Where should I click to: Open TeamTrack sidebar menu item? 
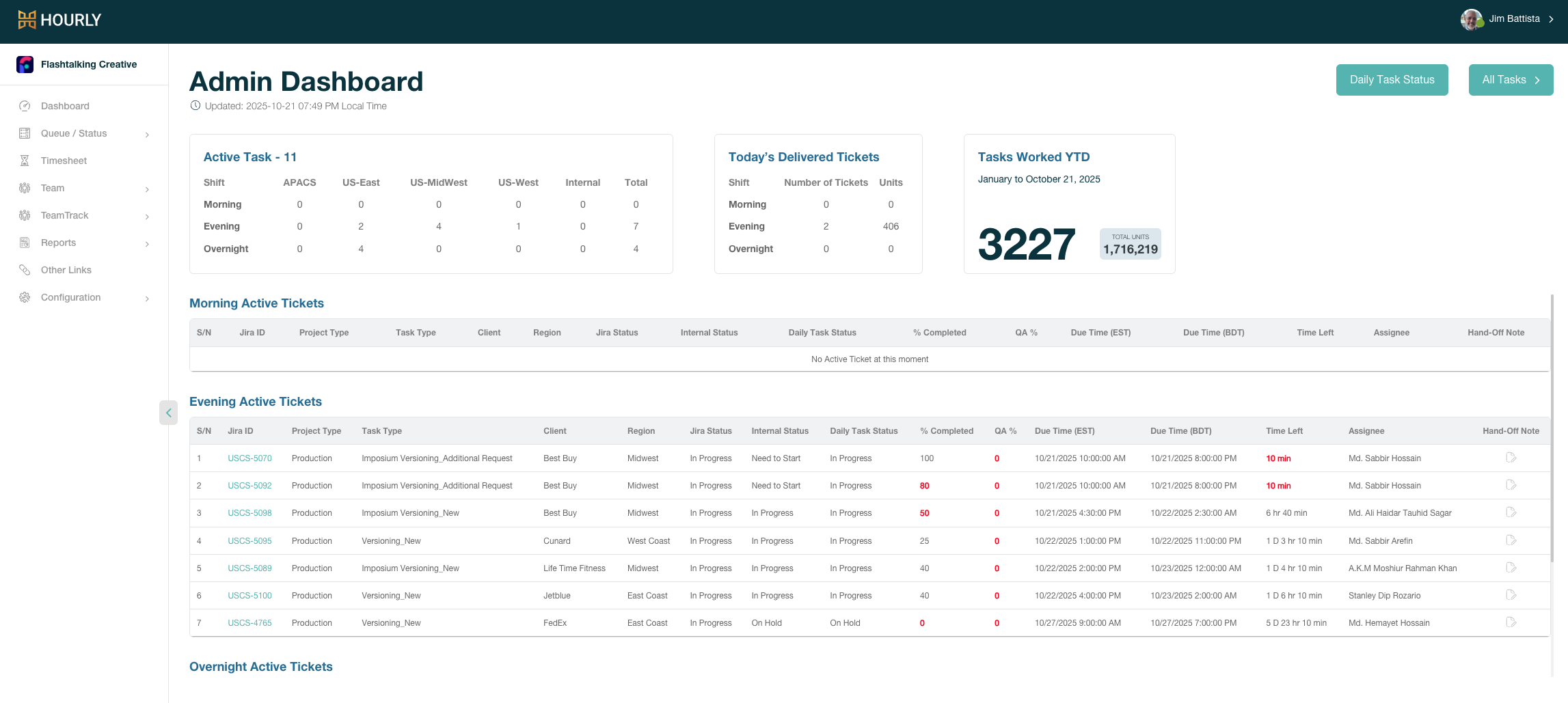(65, 215)
